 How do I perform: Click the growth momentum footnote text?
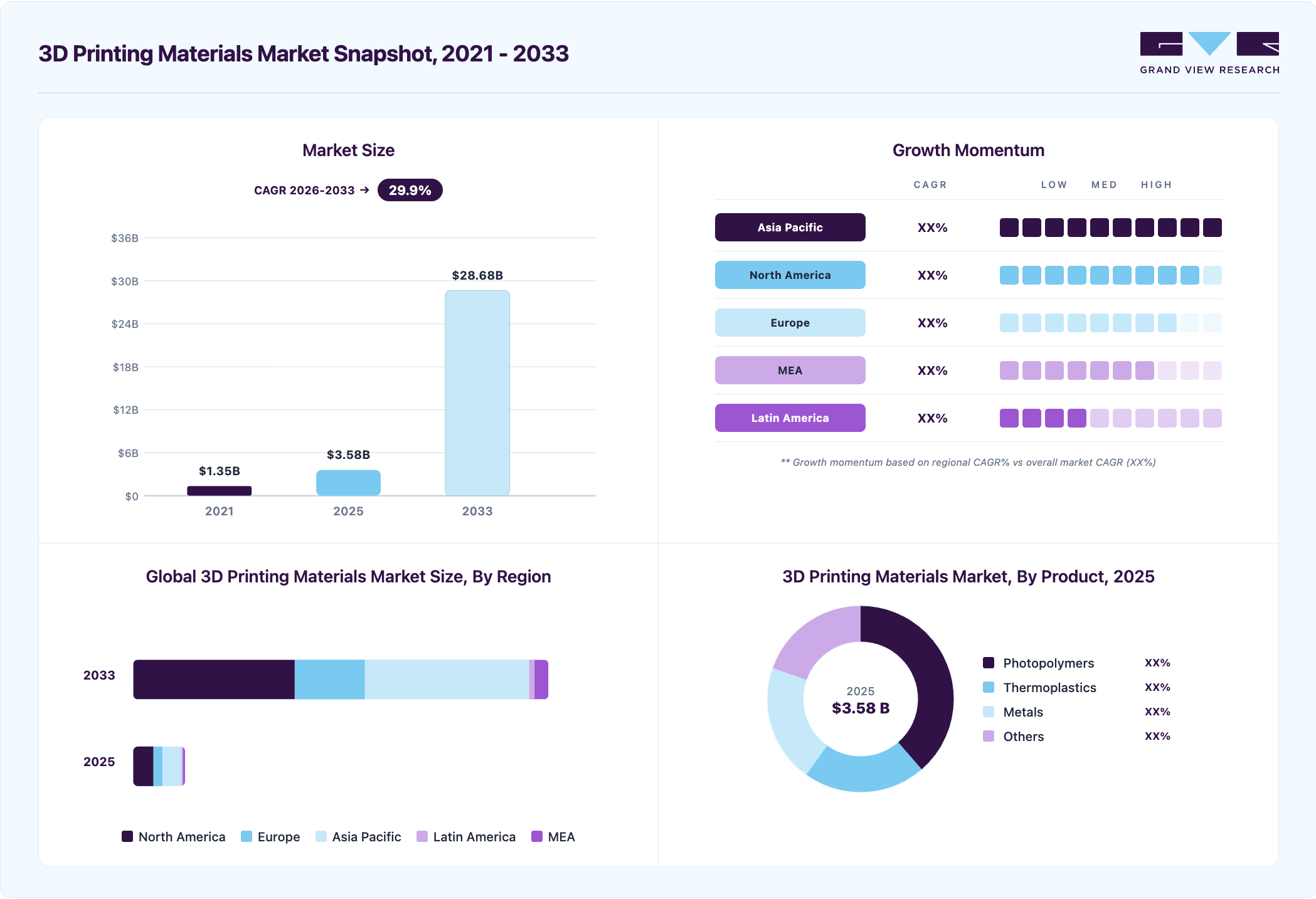coord(968,462)
